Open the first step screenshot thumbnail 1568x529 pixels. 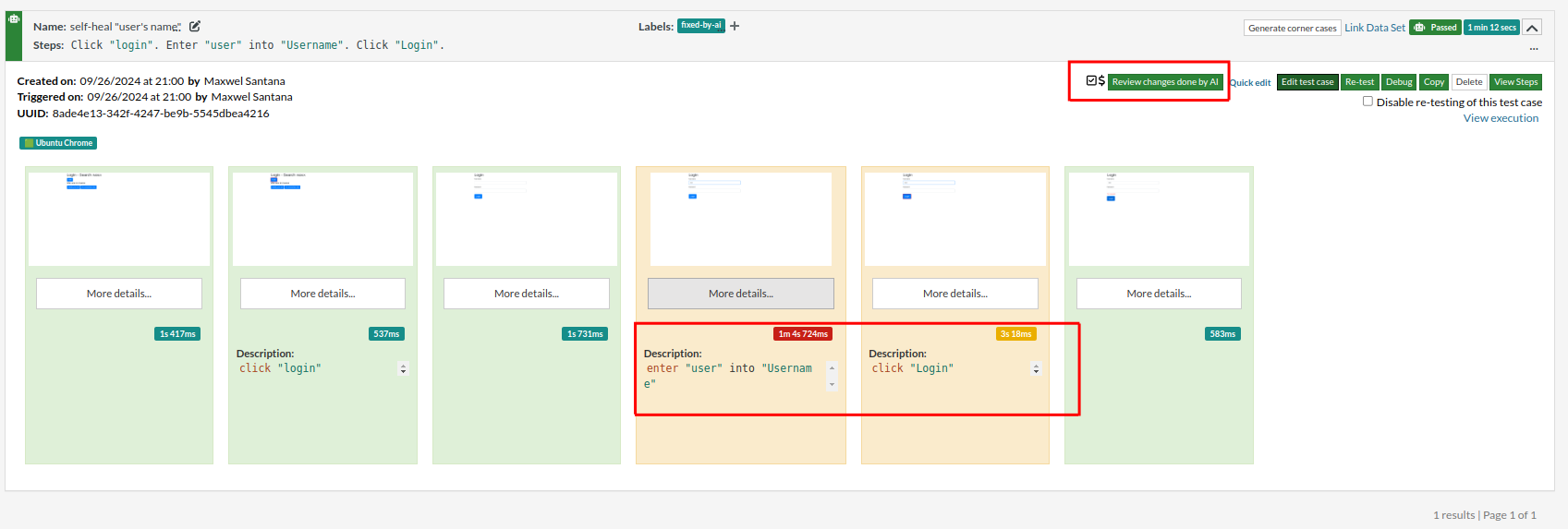click(x=119, y=219)
